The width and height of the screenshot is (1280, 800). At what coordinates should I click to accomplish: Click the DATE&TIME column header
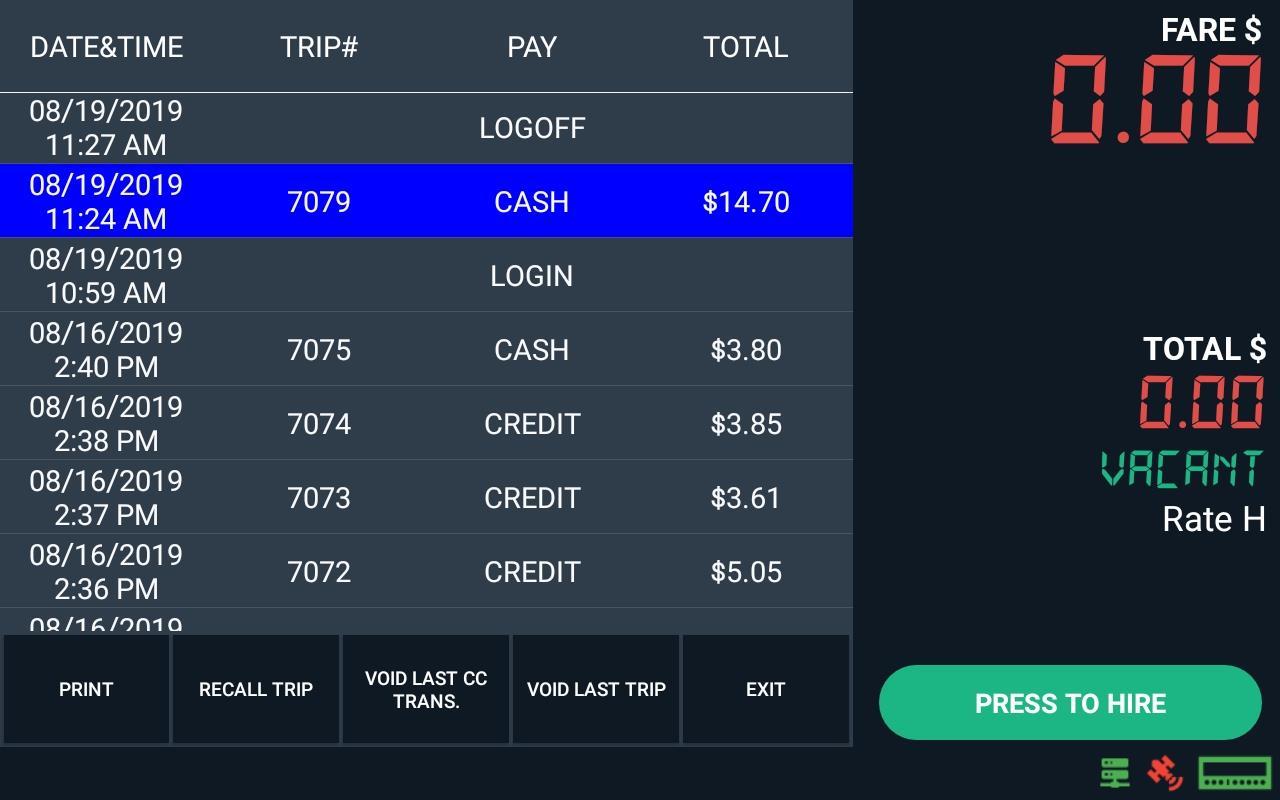coord(107,47)
